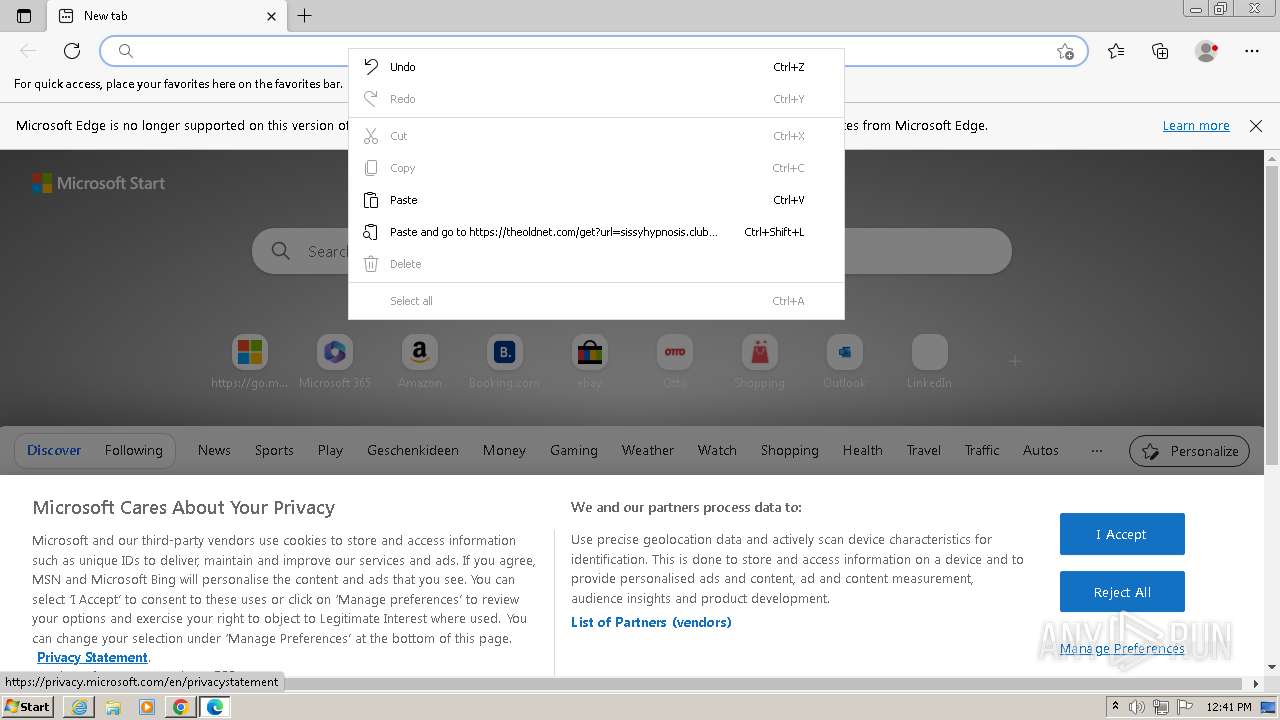This screenshot has height=720, width=1280.
Task: Open the Outlook quick link
Action: point(845,364)
